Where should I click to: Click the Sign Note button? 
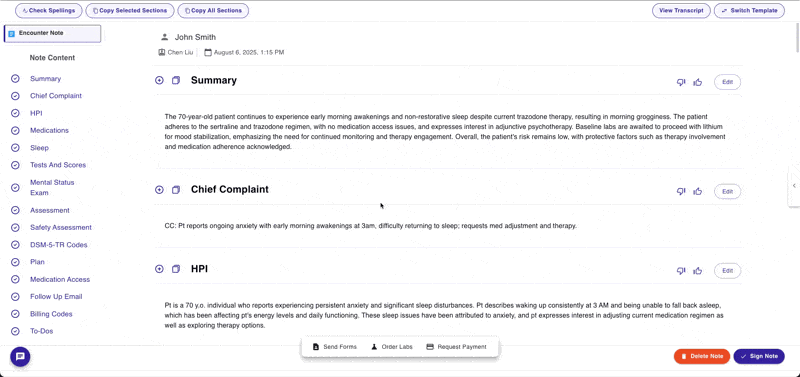pos(759,356)
